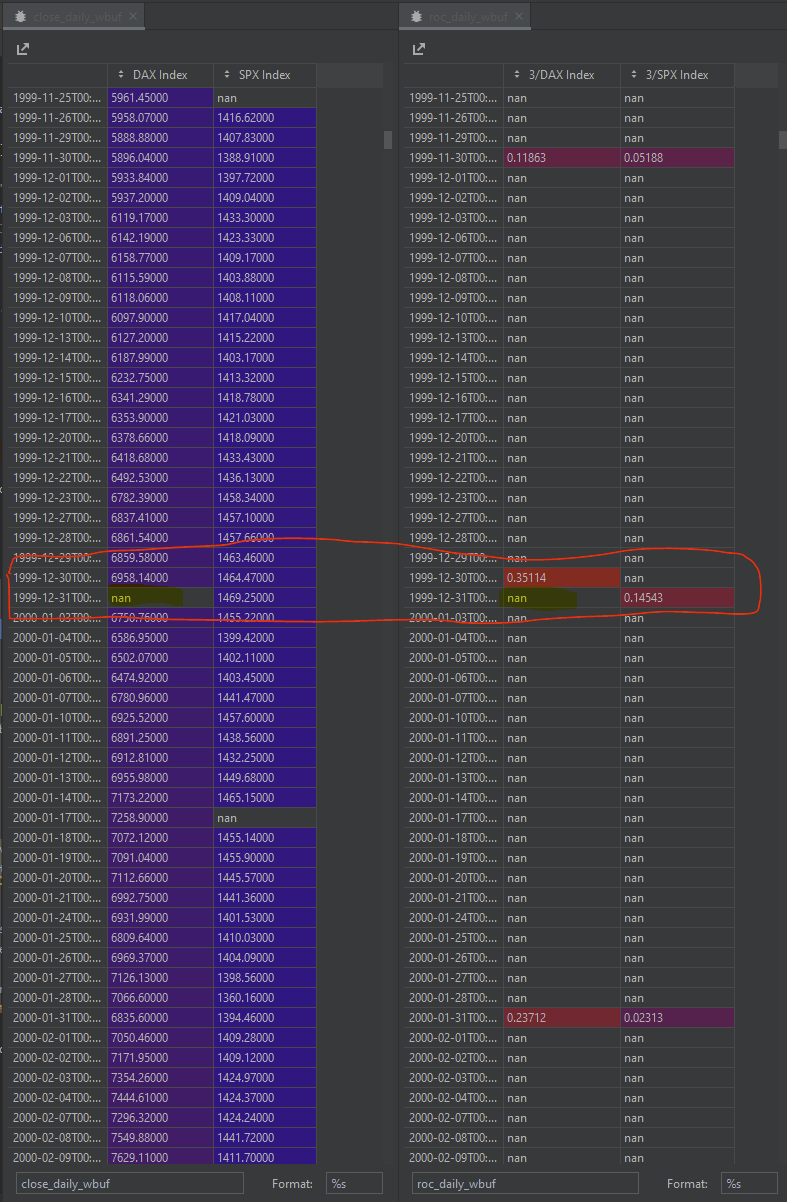
Task: Select DAX cell 6958.14000
Action: [160, 578]
